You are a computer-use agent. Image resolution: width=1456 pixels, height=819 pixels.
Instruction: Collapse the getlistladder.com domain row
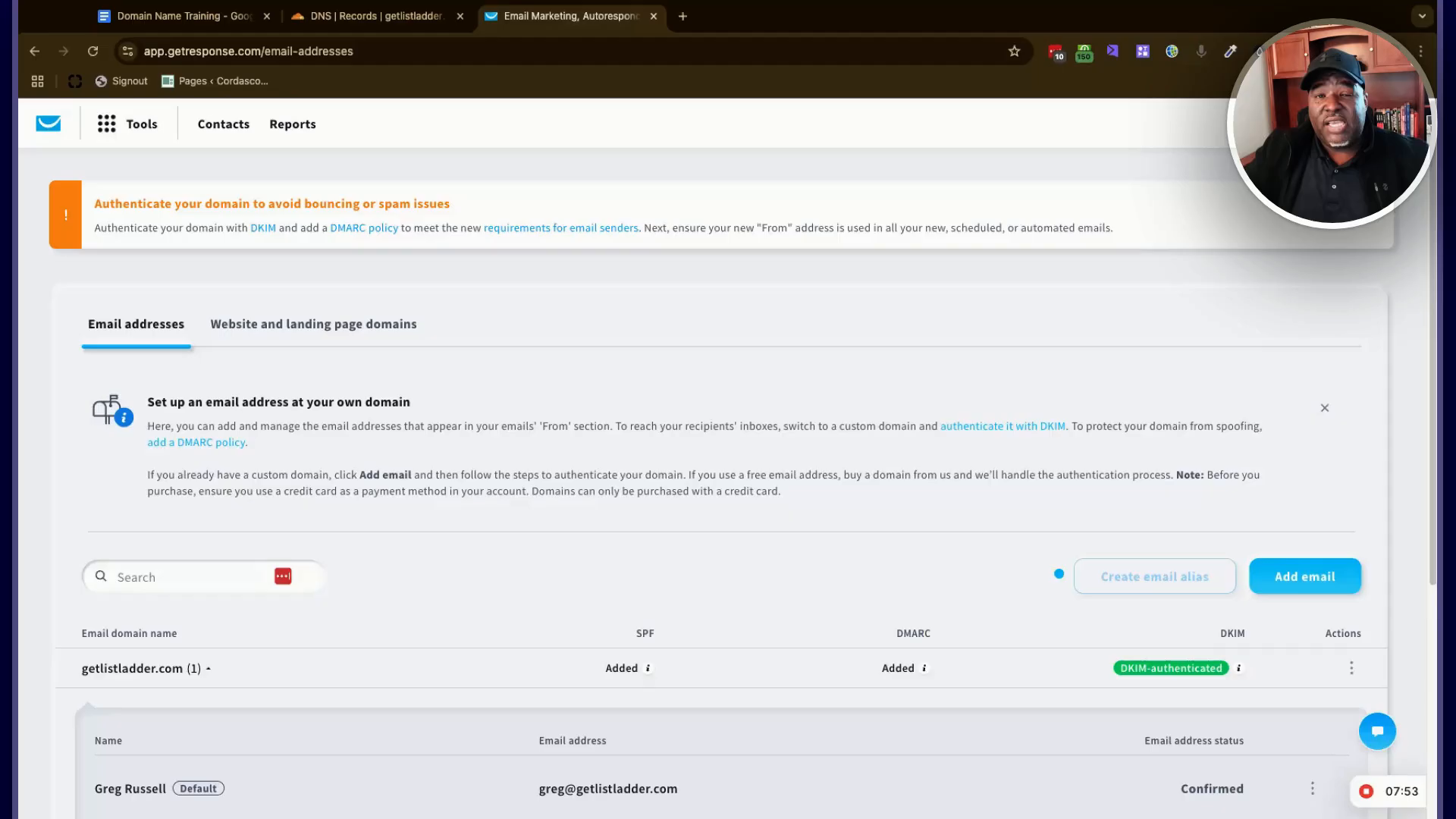tap(208, 669)
